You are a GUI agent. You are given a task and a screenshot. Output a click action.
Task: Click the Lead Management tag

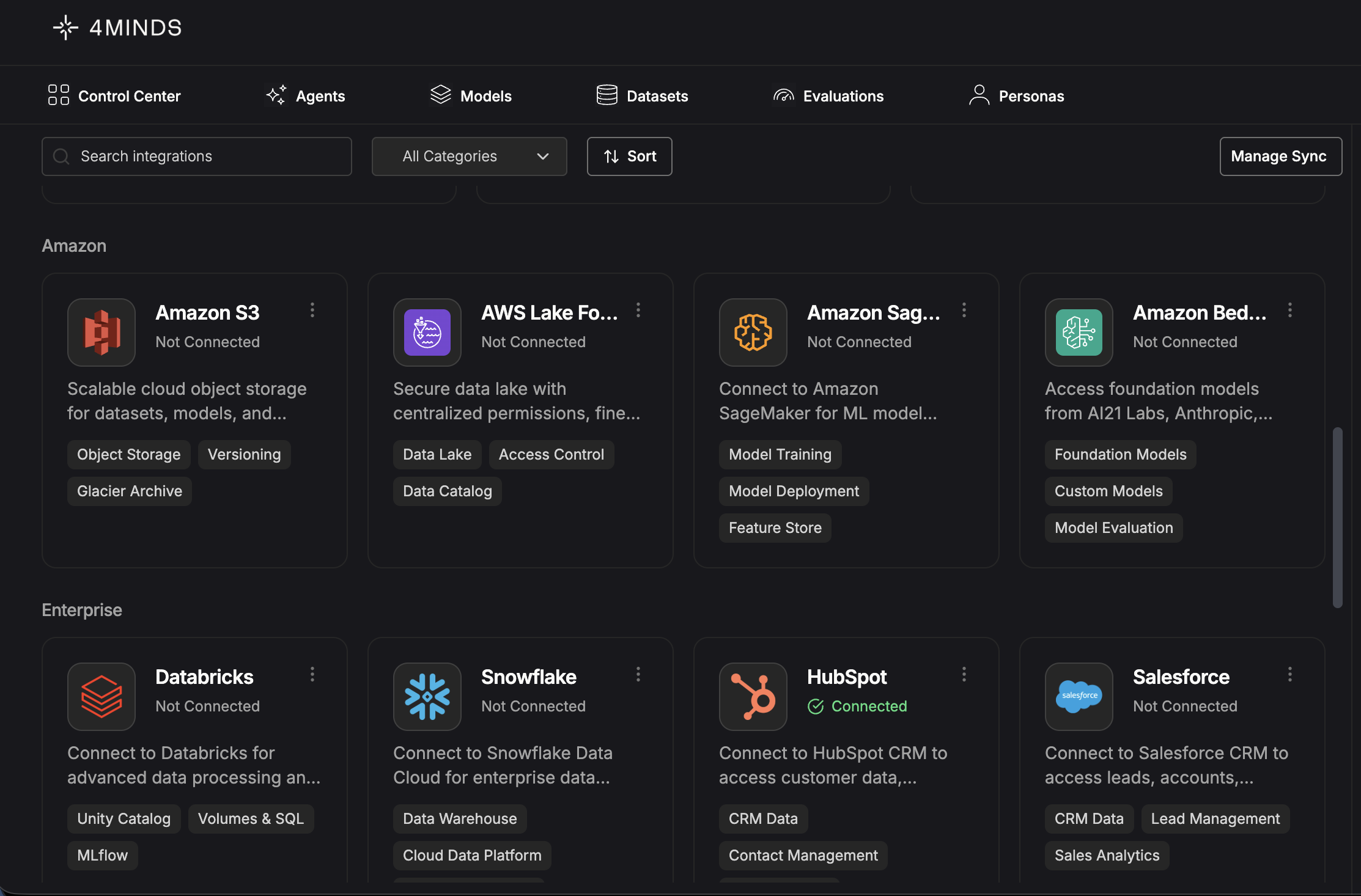pos(1215,819)
